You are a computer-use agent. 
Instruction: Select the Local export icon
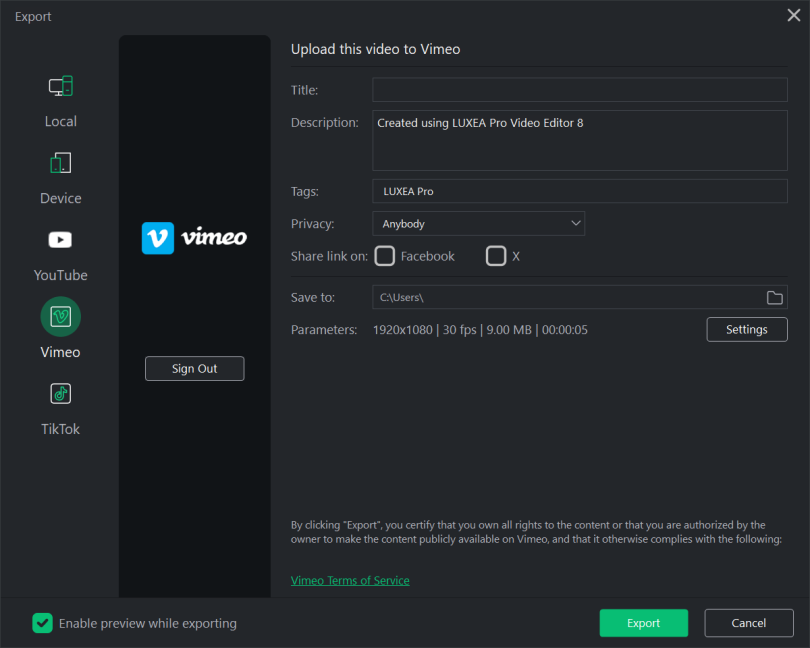(60, 87)
